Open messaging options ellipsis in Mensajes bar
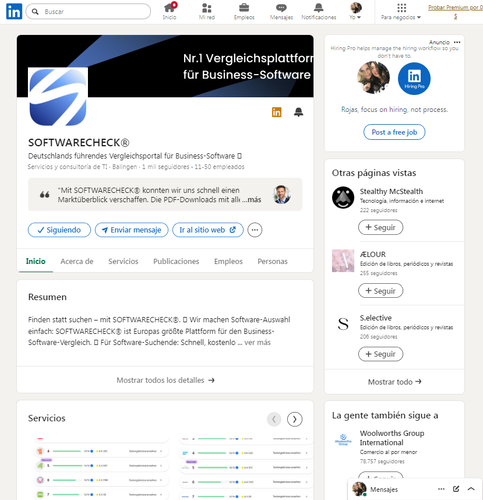This screenshot has height=500, width=483. click(441, 489)
